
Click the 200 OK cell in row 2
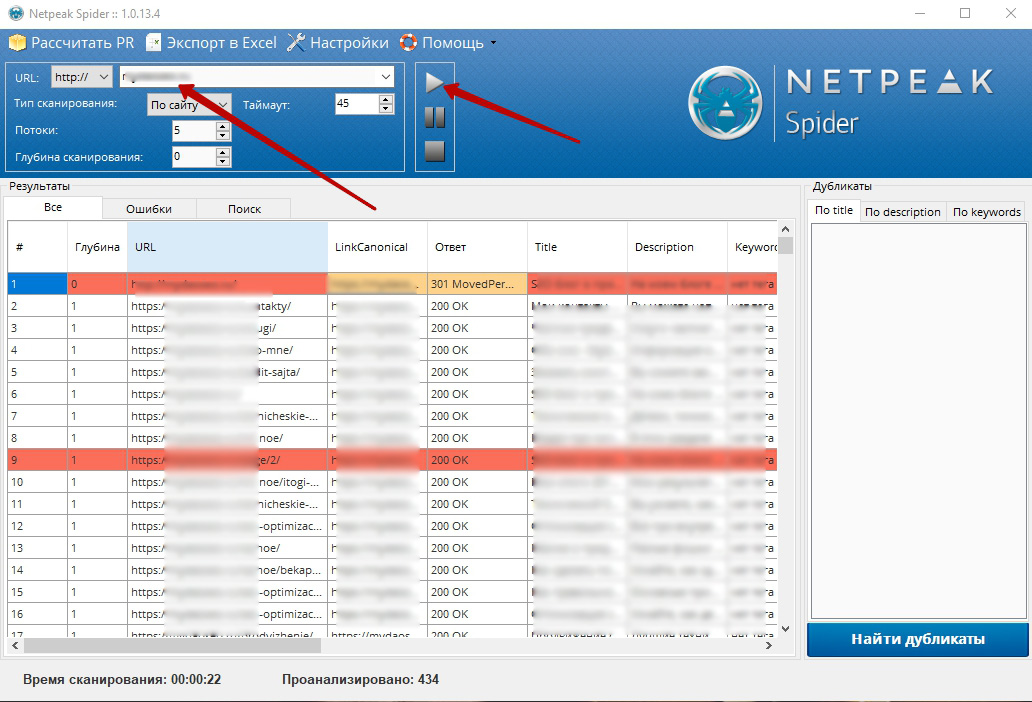(x=477, y=306)
